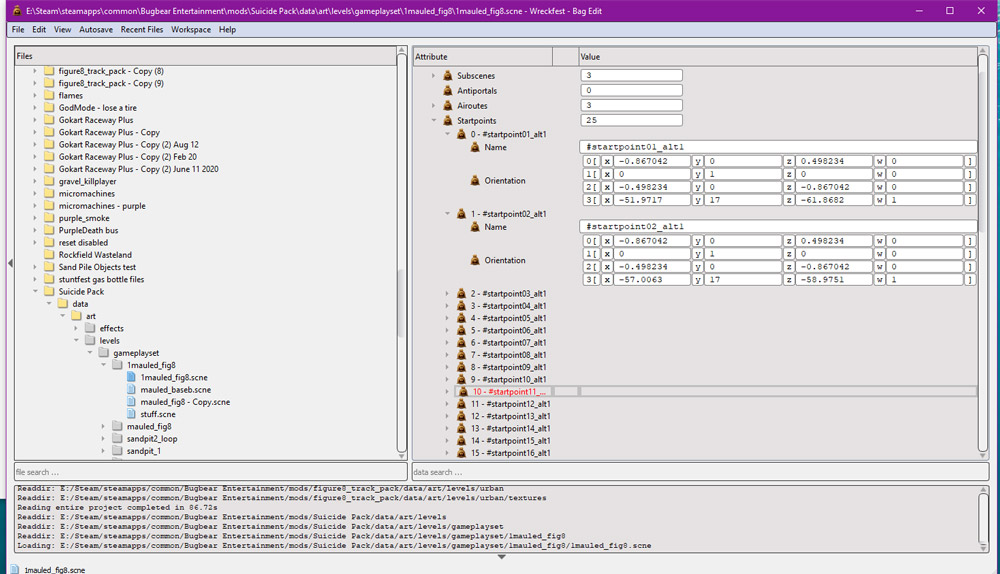The height and width of the screenshot is (574, 1000).
Task: Click the log panel collapse arrow below console
Action: (501, 557)
